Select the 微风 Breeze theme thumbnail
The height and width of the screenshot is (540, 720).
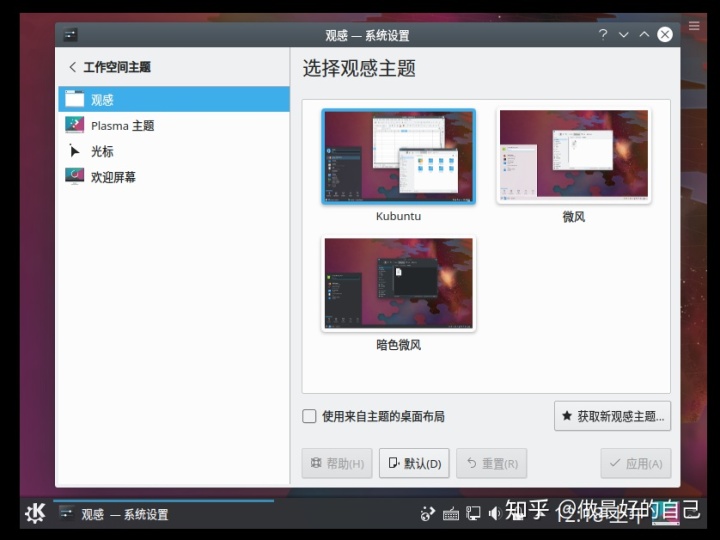(x=574, y=156)
